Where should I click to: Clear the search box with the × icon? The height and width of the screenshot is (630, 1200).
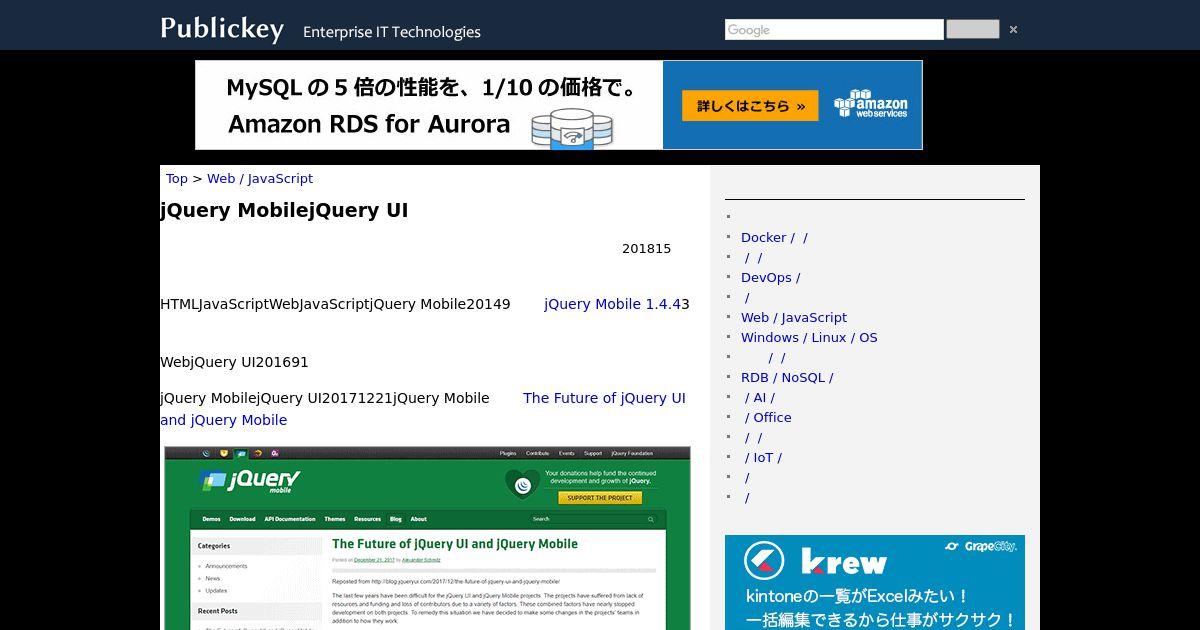point(1013,30)
